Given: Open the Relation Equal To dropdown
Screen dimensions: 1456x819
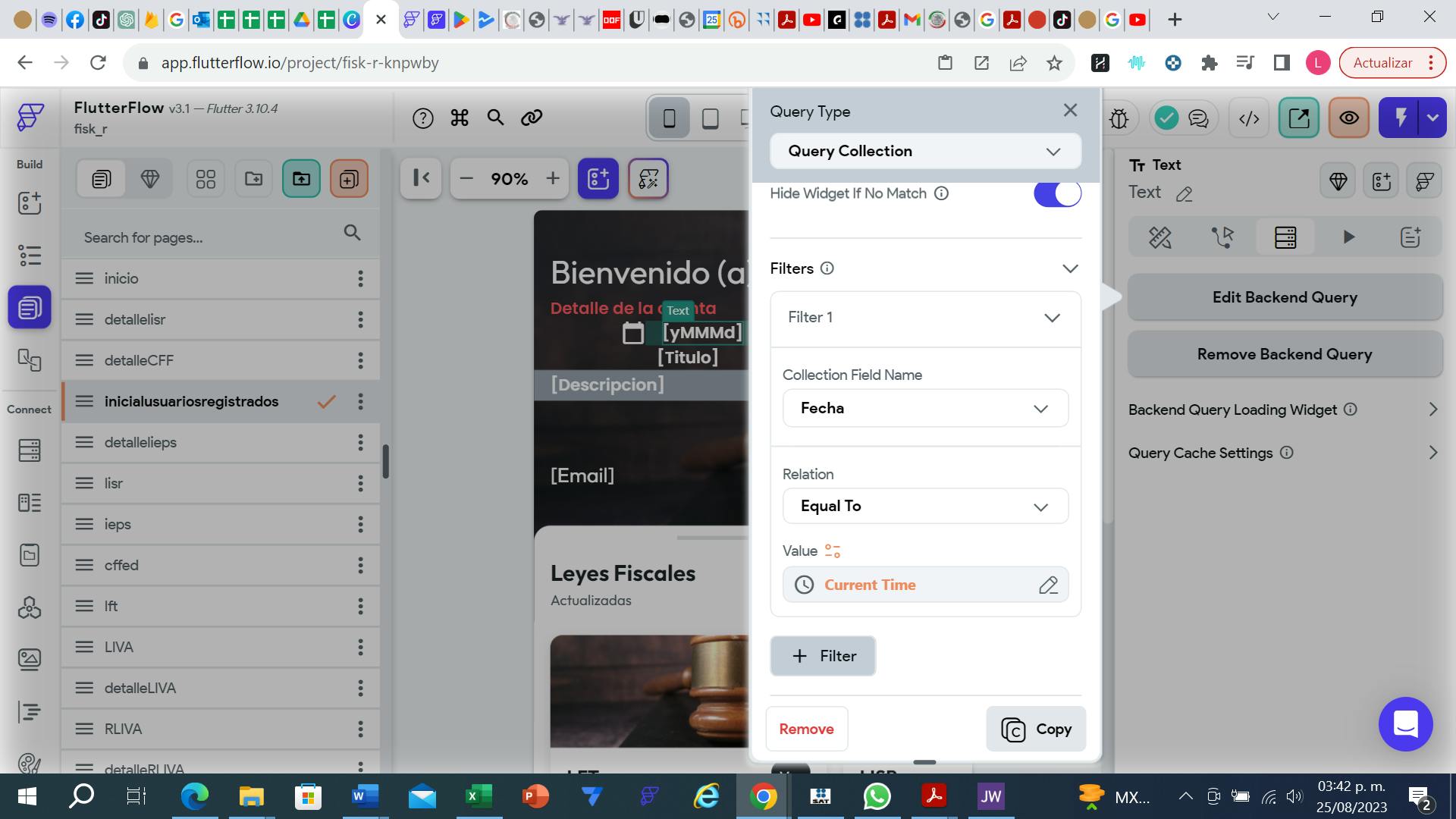Looking at the screenshot, I should point(925,507).
